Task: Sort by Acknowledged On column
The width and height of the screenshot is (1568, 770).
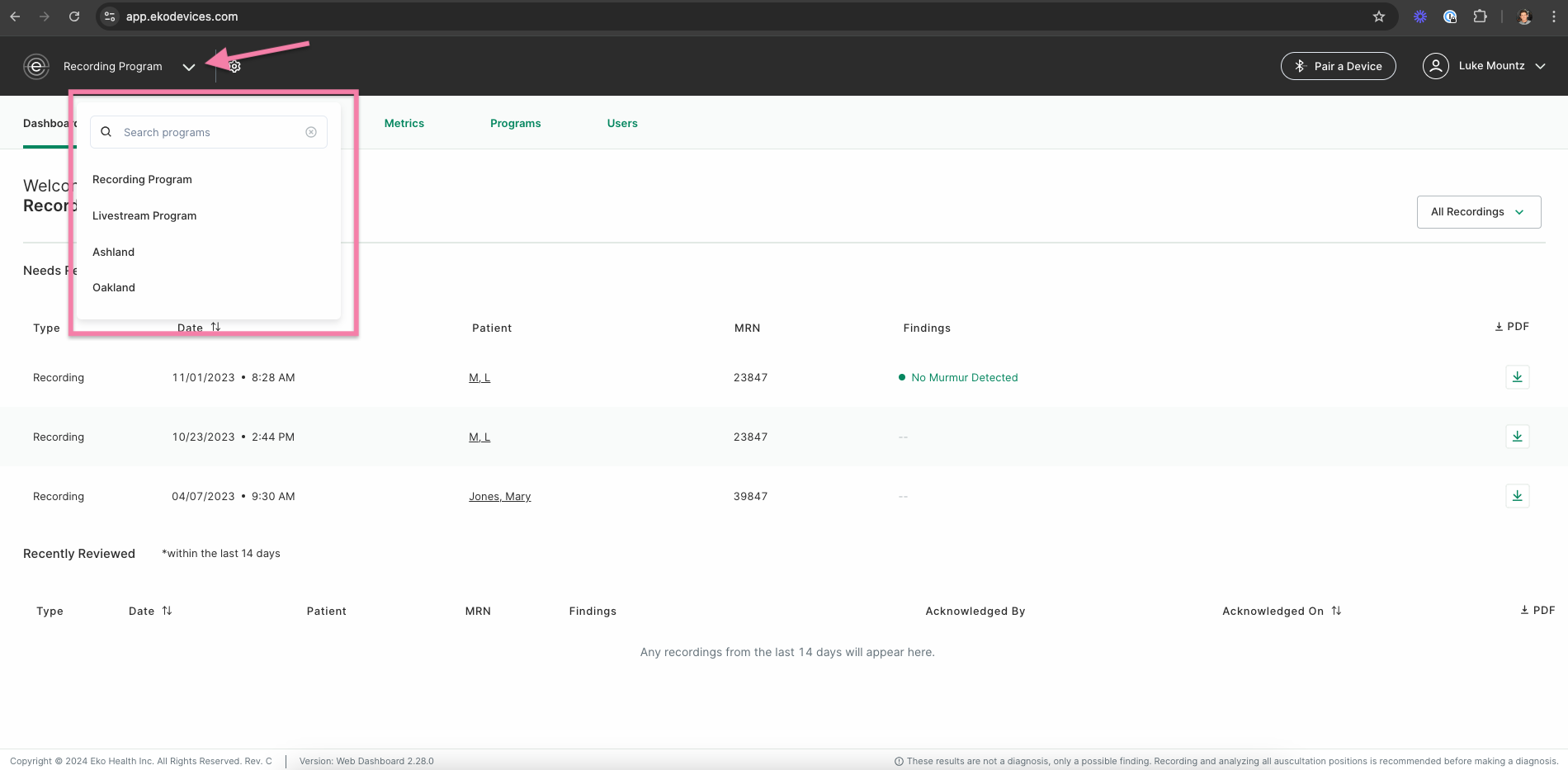Action: (x=1336, y=611)
